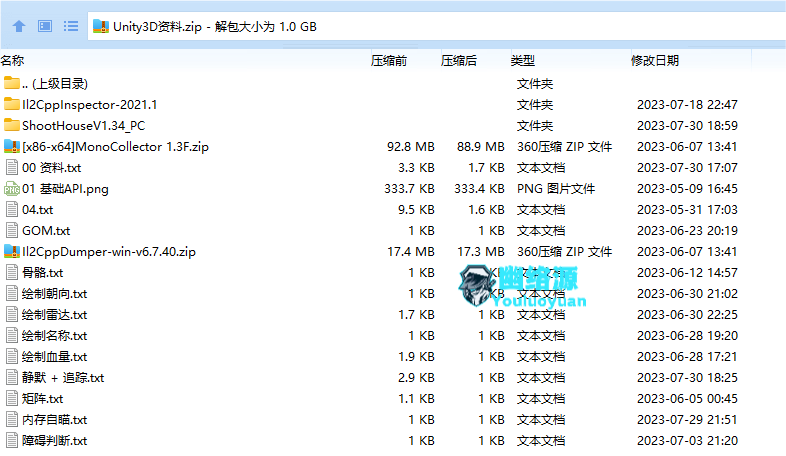Click the PNG 图片文件 type cell
This screenshot has height=456, width=786.
pyautogui.click(x=556, y=189)
